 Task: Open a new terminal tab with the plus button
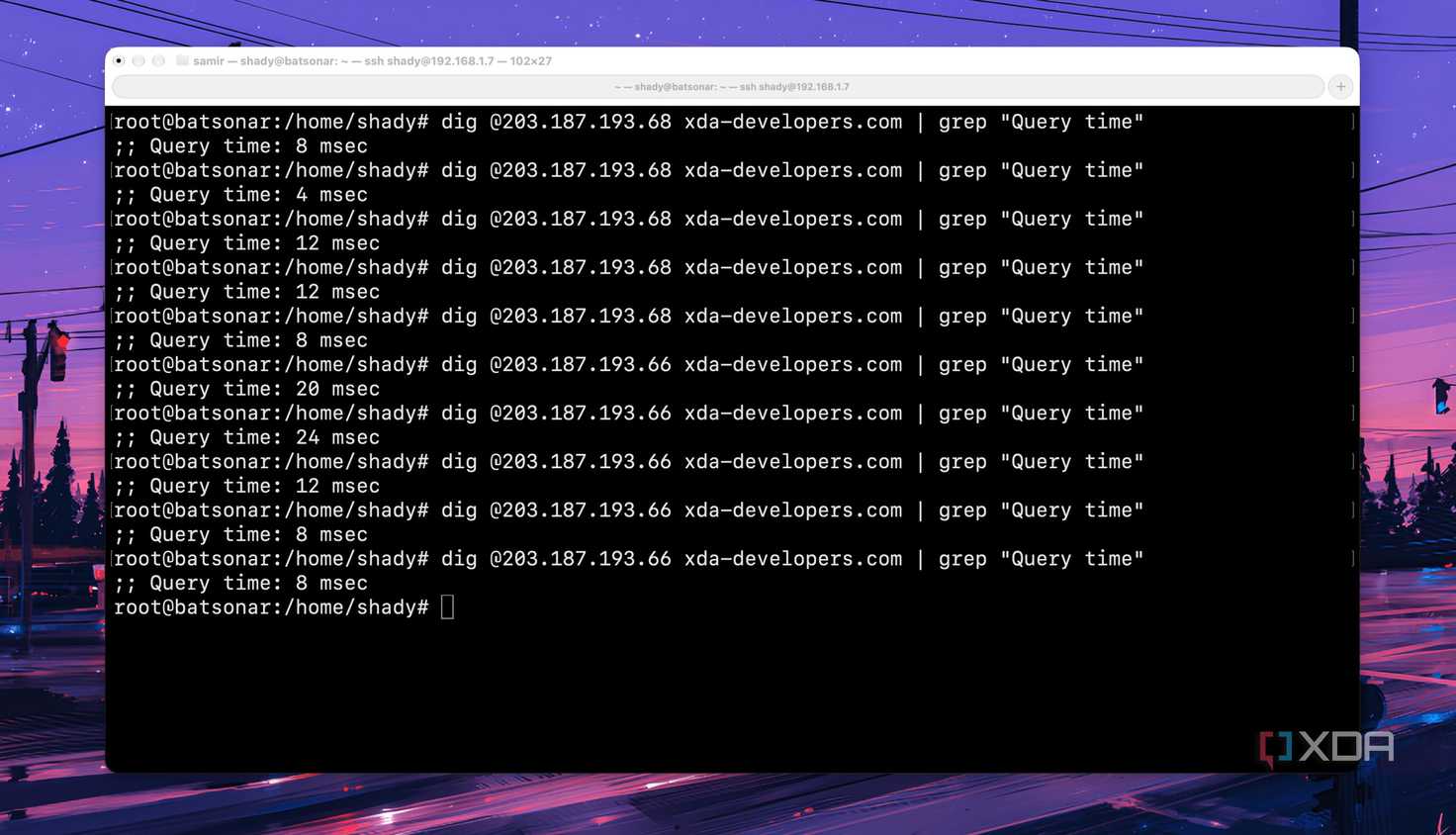[1340, 87]
